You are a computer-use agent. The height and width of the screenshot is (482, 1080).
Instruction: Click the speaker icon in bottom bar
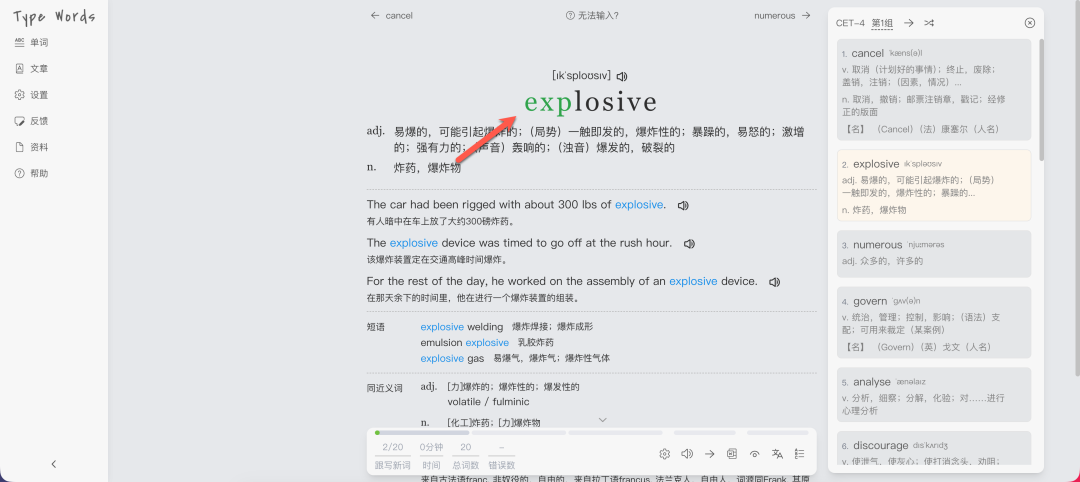click(x=687, y=454)
